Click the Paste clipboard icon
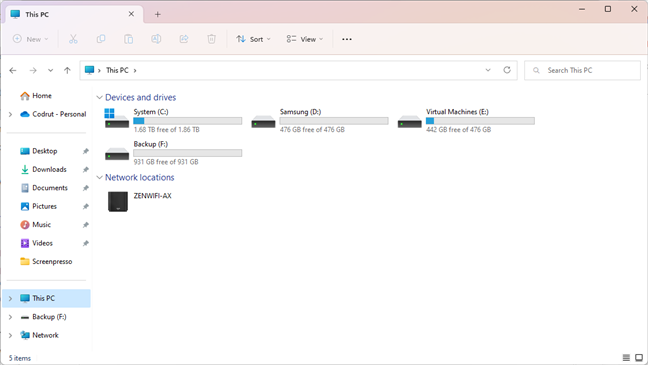This screenshot has height=365, width=648. pyautogui.click(x=129, y=39)
